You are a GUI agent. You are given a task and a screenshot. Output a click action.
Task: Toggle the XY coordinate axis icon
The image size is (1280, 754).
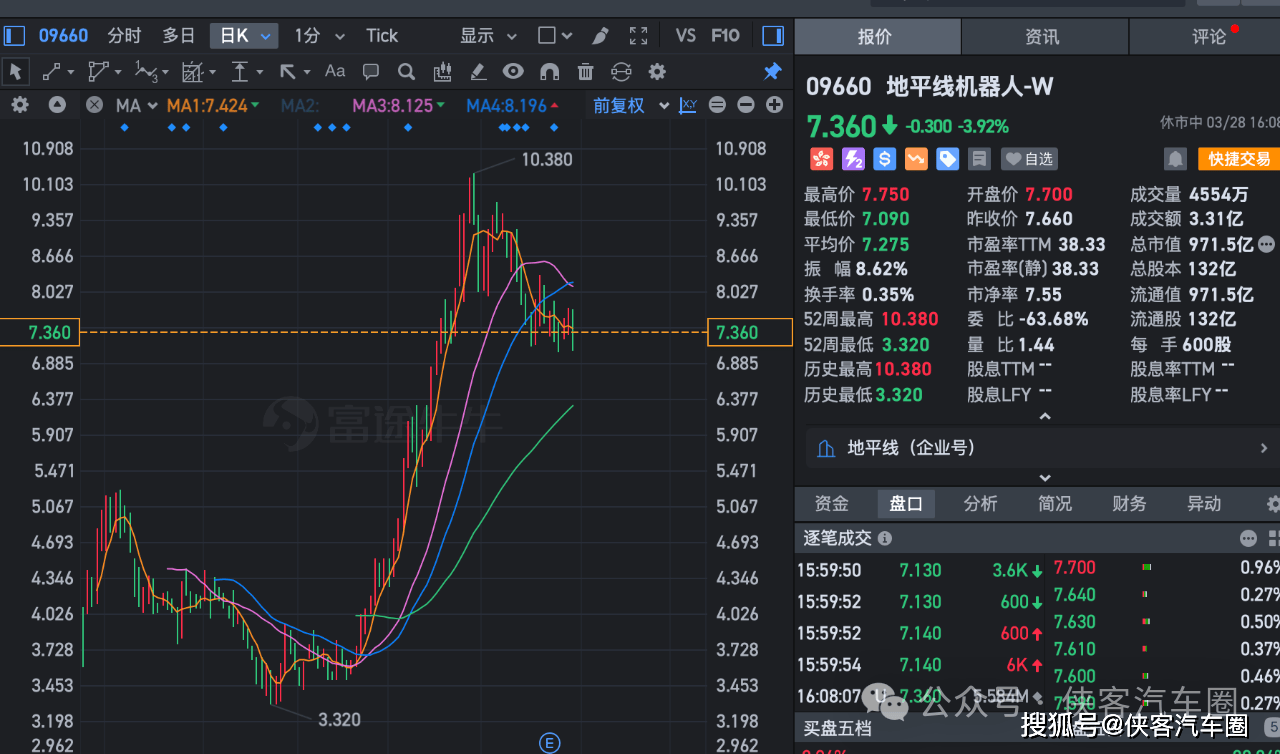pyautogui.click(x=688, y=105)
